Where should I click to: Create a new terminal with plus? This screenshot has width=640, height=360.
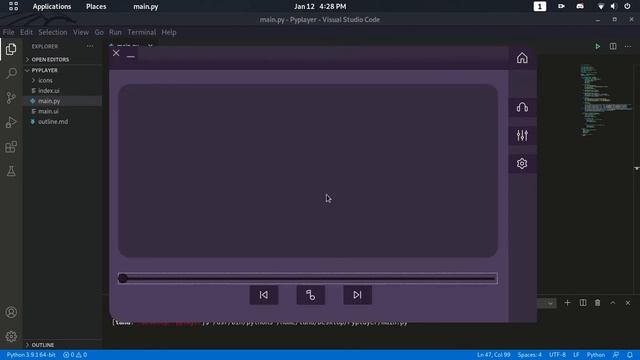(x=567, y=303)
